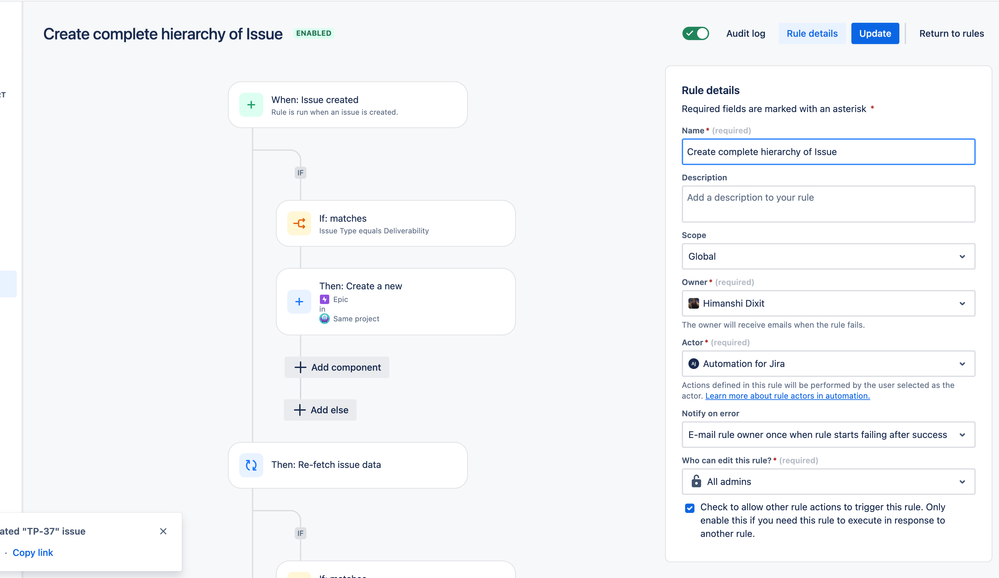Click Copy link in the notification
Screen dimensions: 999x578
pyautogui.click(x=32, y=553)
